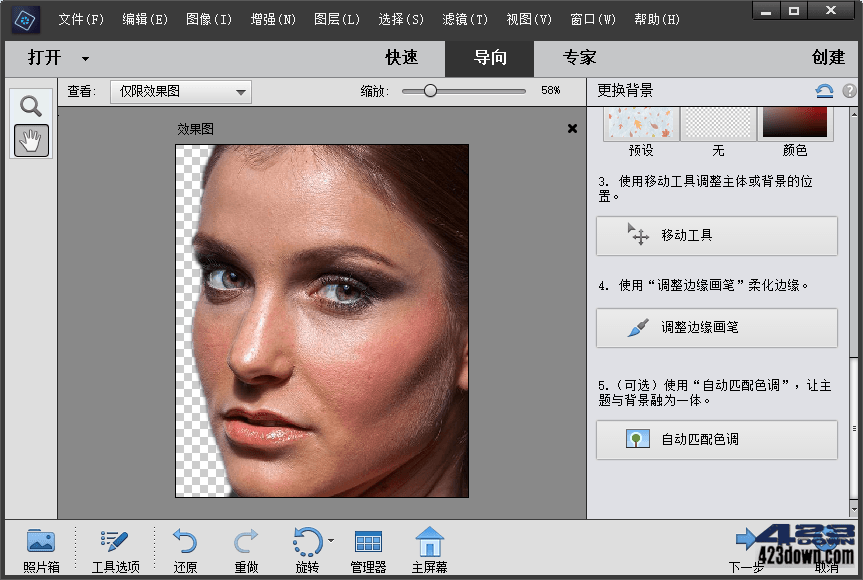Select the 颜色 background thumbnail
This screenshot has height=580, width=863.
(794, 123)
